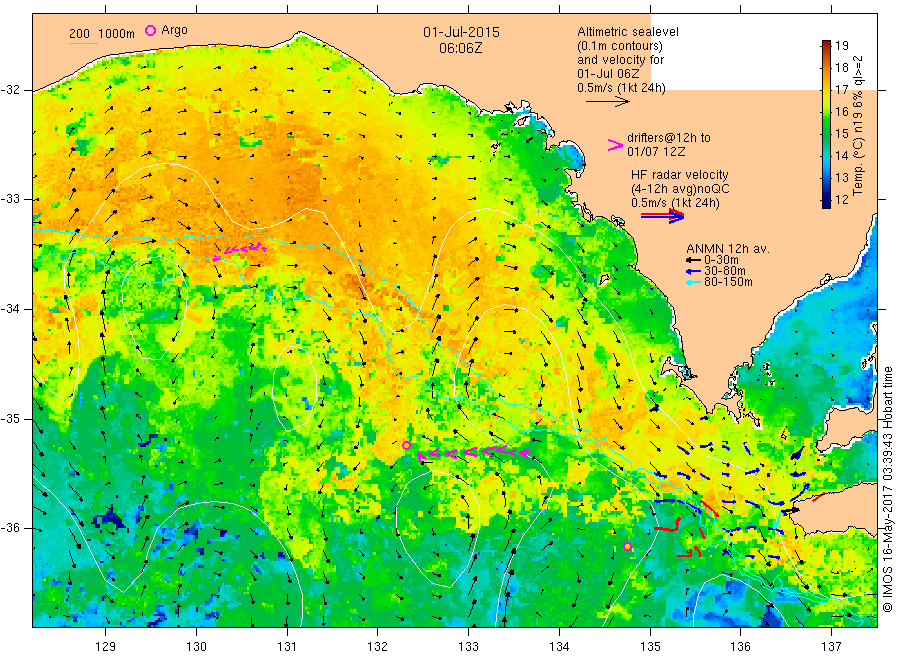Viewport: 900px width, 660px height.
Task: Click the '0-30m' depth label
Action: (x=721, y=261)
